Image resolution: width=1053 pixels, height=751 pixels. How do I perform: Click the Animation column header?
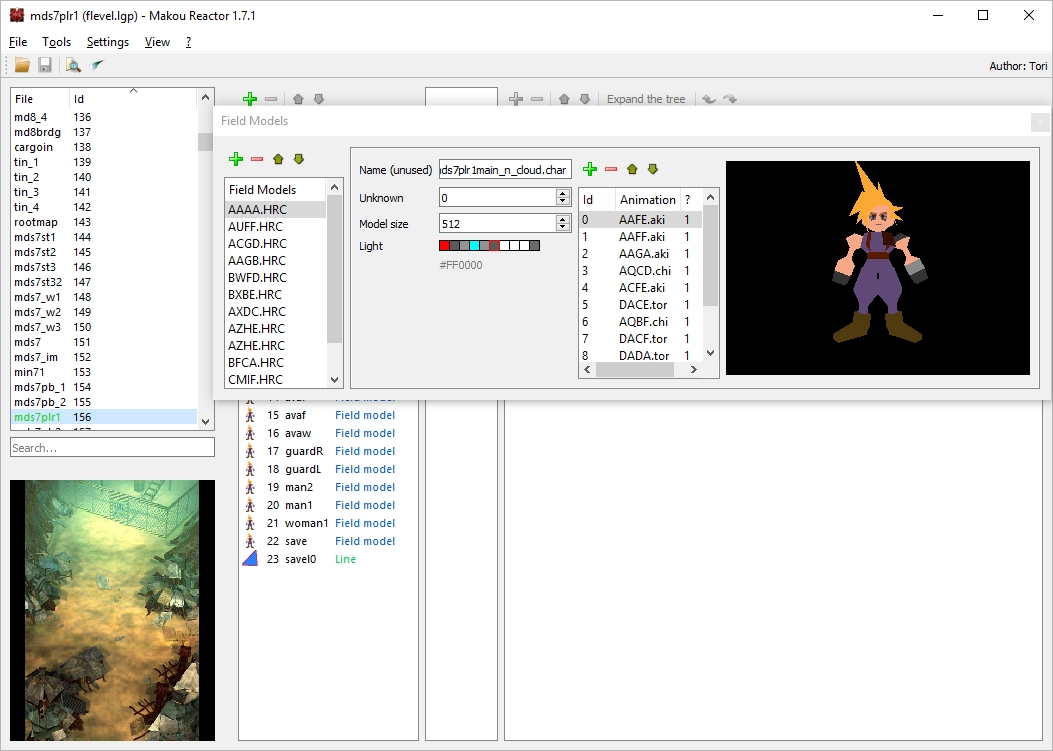pos(647,200)
